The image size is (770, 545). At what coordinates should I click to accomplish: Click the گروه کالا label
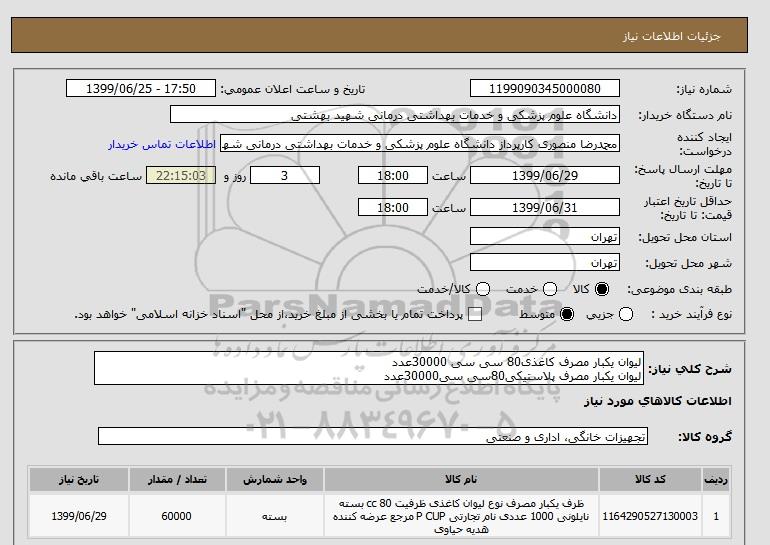click(705, 436)
